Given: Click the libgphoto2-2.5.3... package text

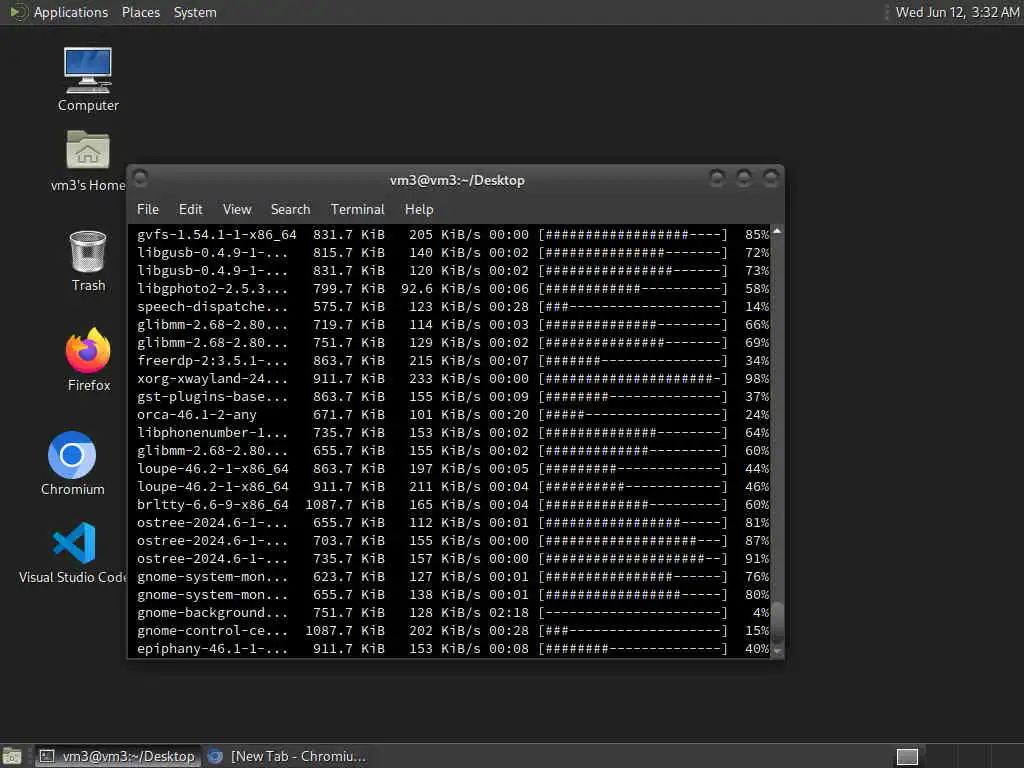Looking at the screenshot, I should (x=212, y=289).
